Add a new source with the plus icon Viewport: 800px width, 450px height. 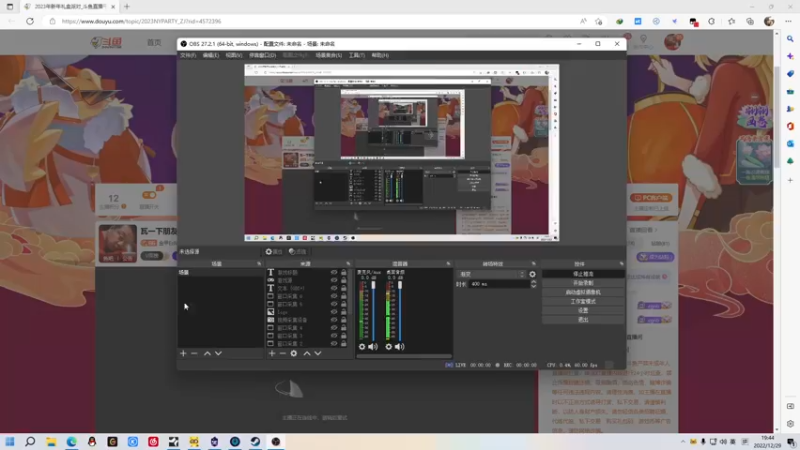coord(272,353)
